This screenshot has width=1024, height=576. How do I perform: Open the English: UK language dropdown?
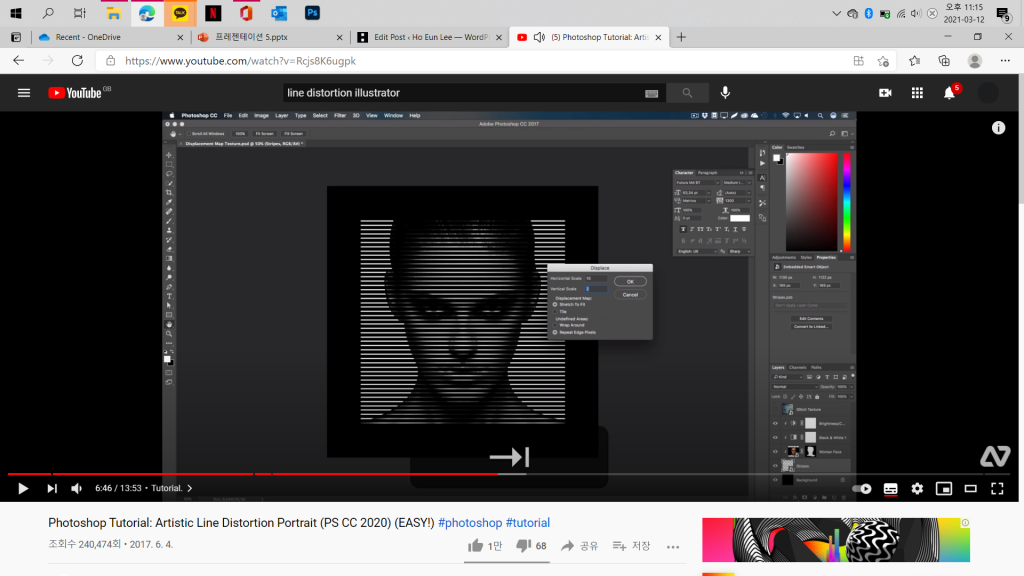697,251
